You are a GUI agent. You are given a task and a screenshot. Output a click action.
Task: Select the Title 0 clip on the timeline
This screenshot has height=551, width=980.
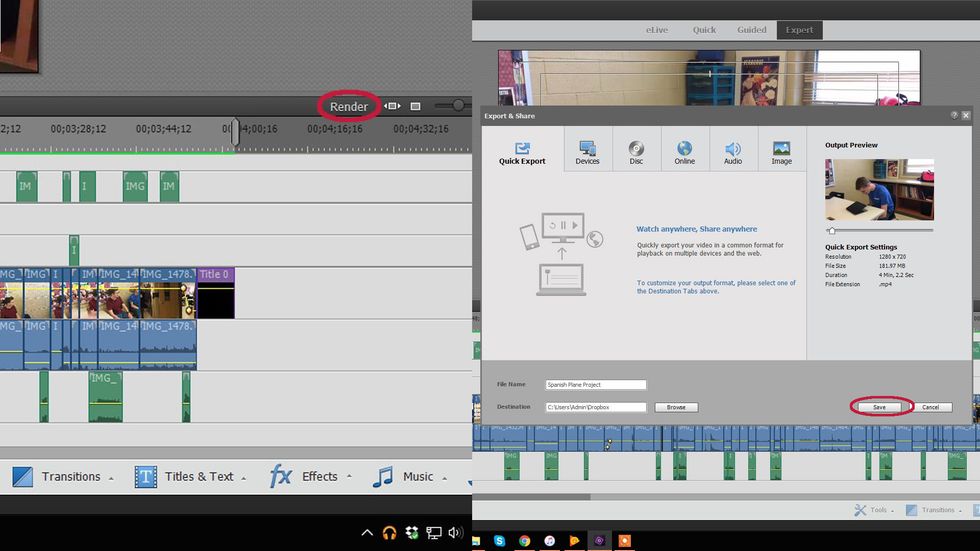tap(215, 293)
